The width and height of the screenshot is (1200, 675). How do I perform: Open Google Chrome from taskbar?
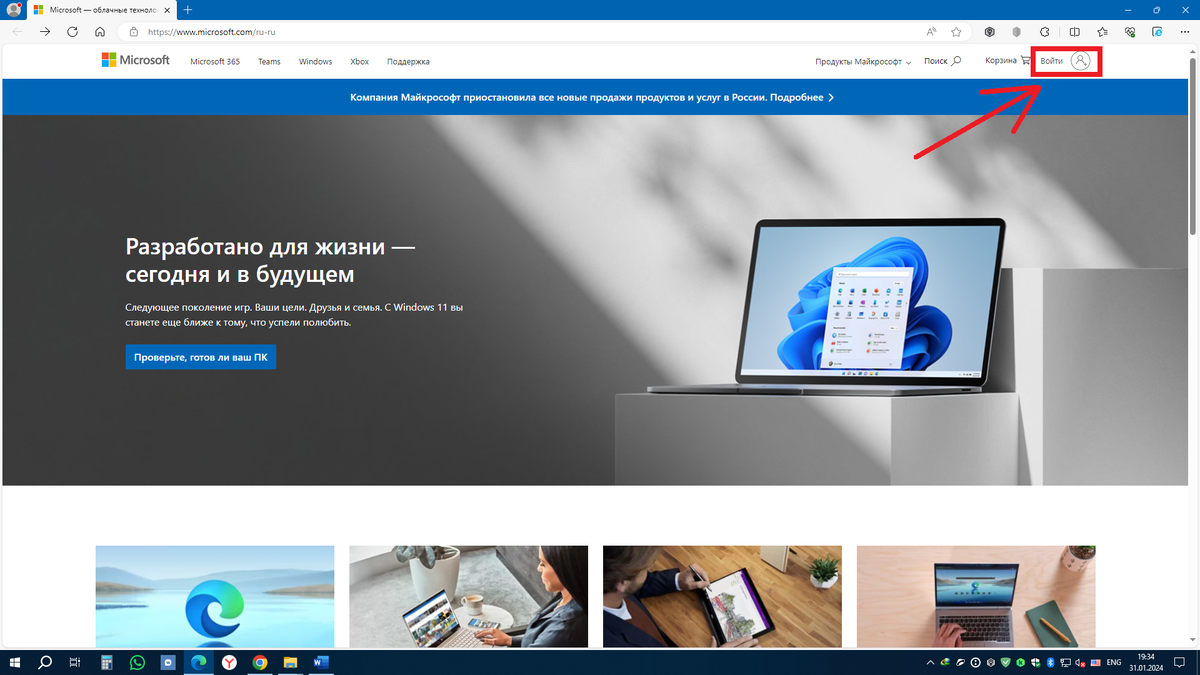[260, 662]
